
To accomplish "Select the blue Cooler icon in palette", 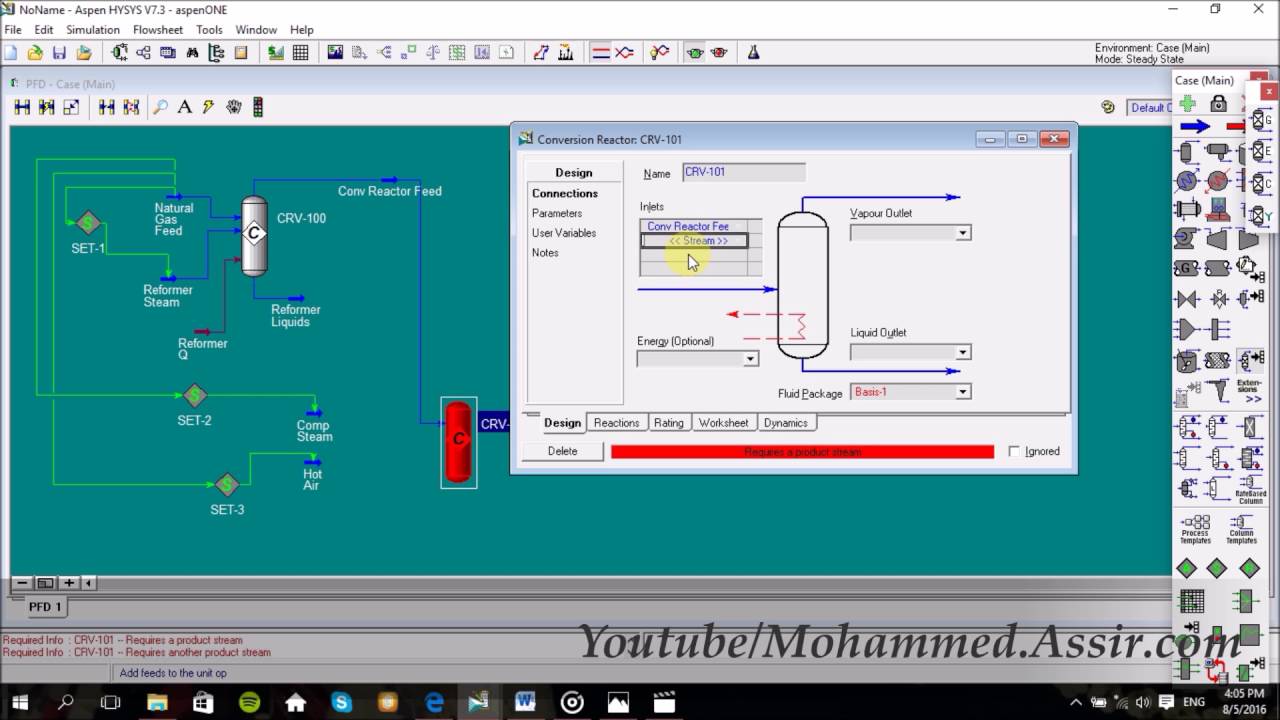I will (x=1187, y=181).
